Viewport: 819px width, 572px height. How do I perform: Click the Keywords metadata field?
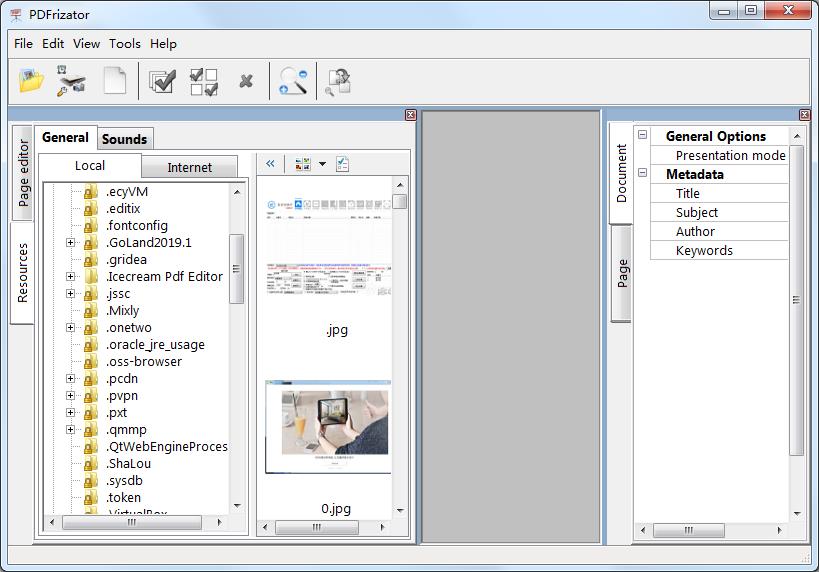720,250
